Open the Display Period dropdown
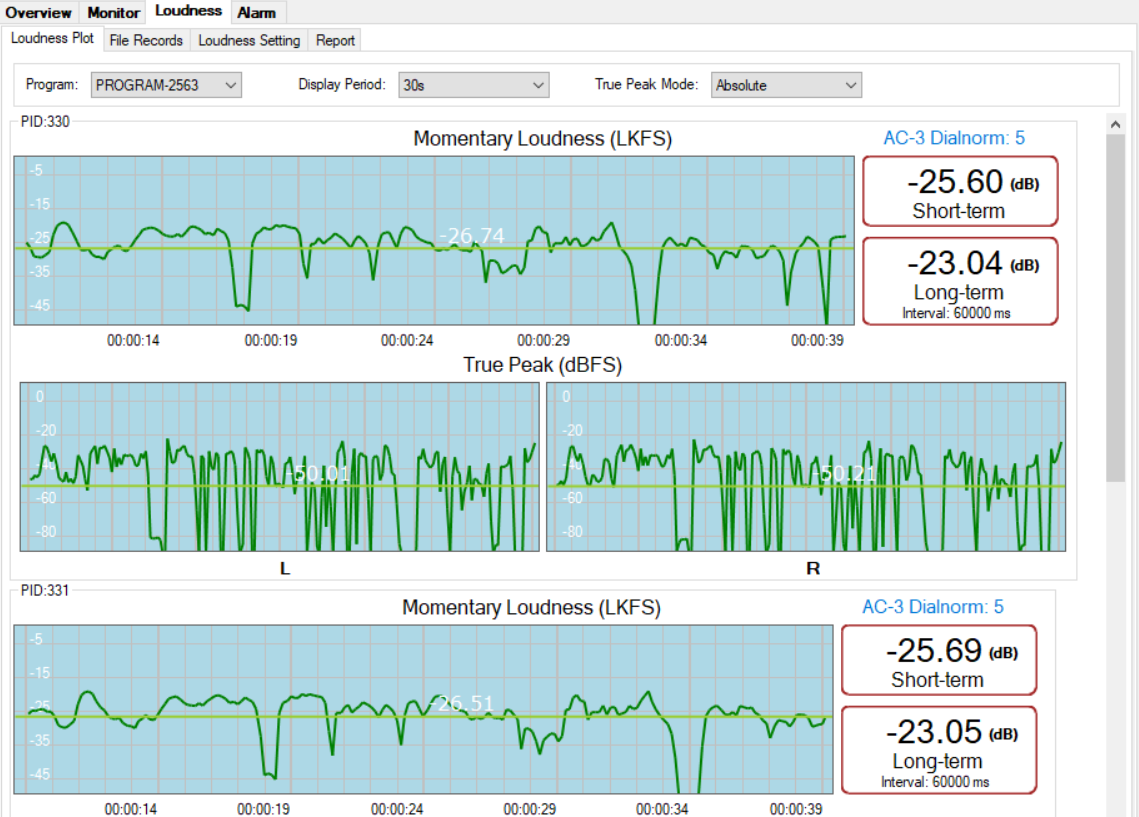 click(473, 85)
